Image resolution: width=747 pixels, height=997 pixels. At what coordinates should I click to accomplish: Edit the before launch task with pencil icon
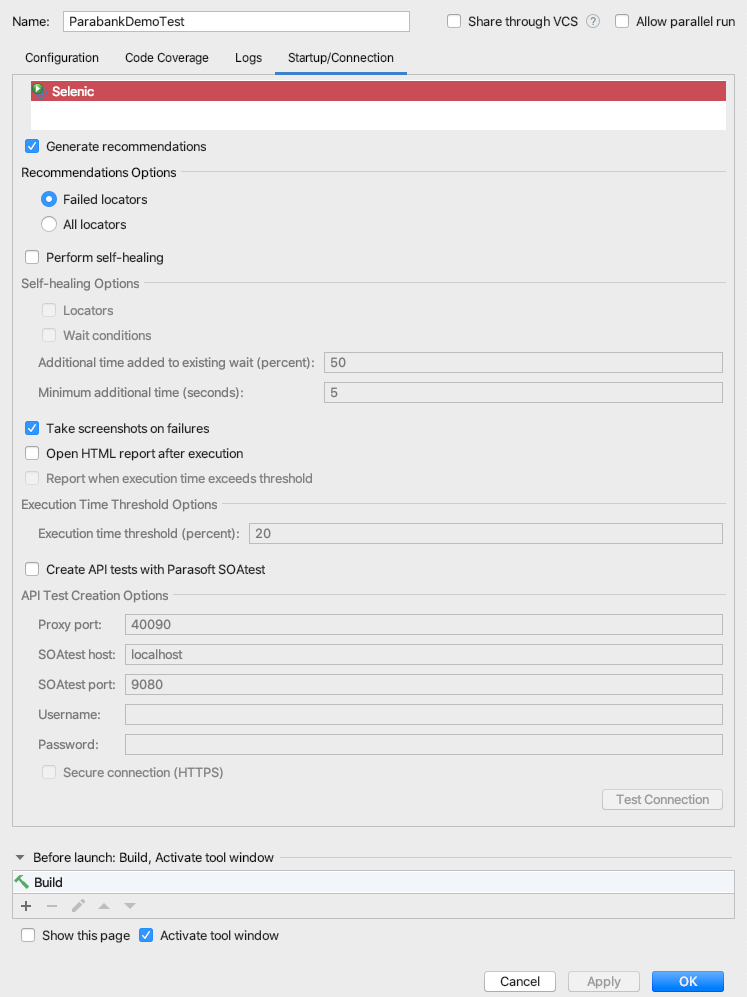pyautogui.click(x=78, y=906)
